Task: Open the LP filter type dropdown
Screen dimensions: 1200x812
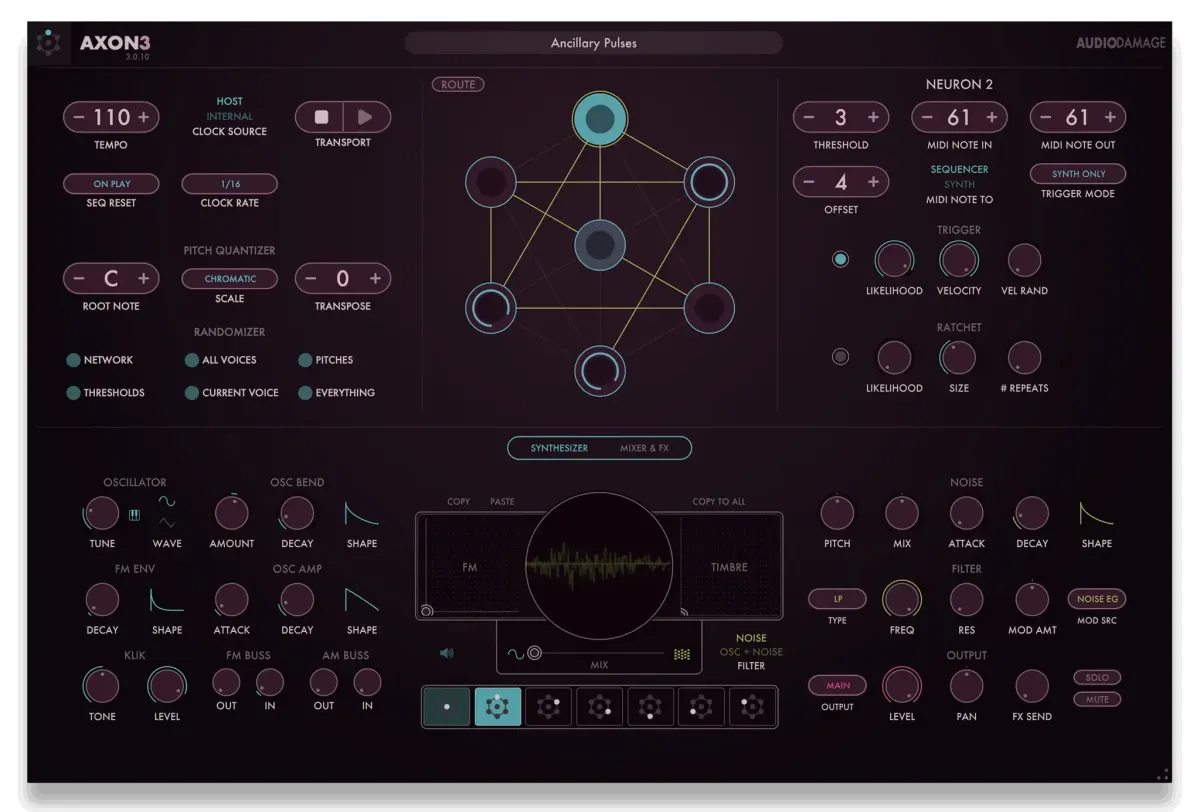Action: pos(837,599)
